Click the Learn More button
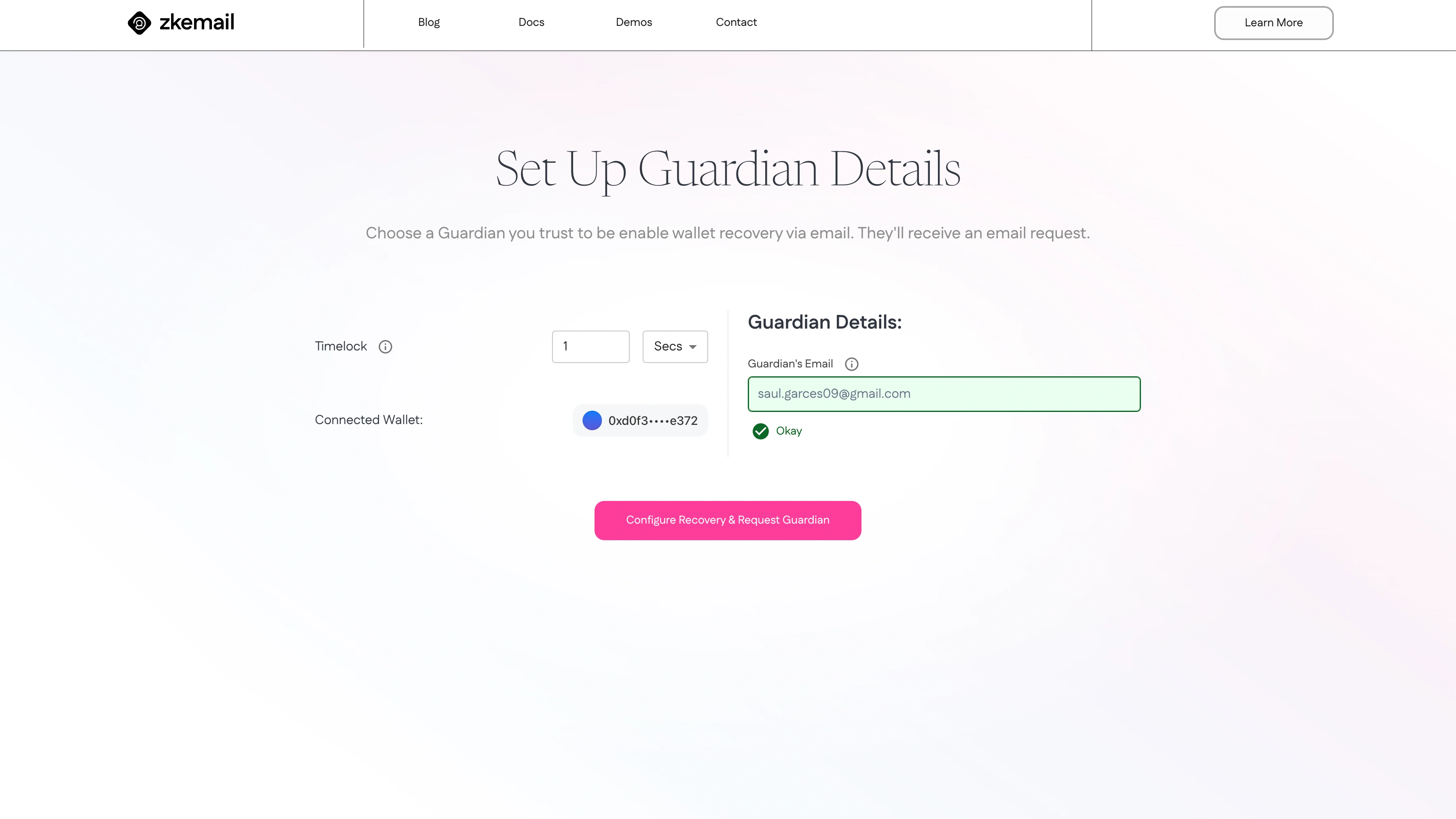This screenshot has width=1456, height=819. (1273, 22)
